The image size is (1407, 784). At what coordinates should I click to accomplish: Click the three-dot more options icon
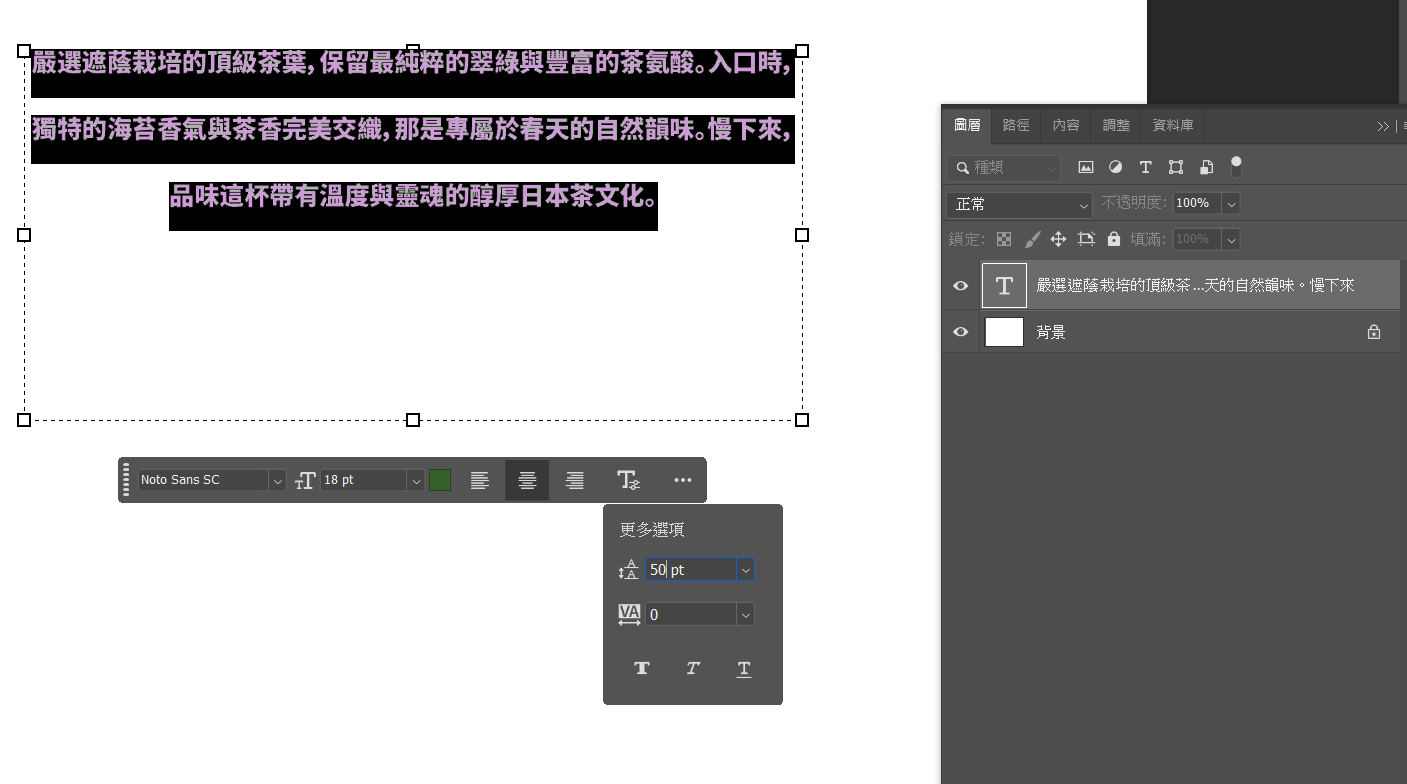(683, 480)
